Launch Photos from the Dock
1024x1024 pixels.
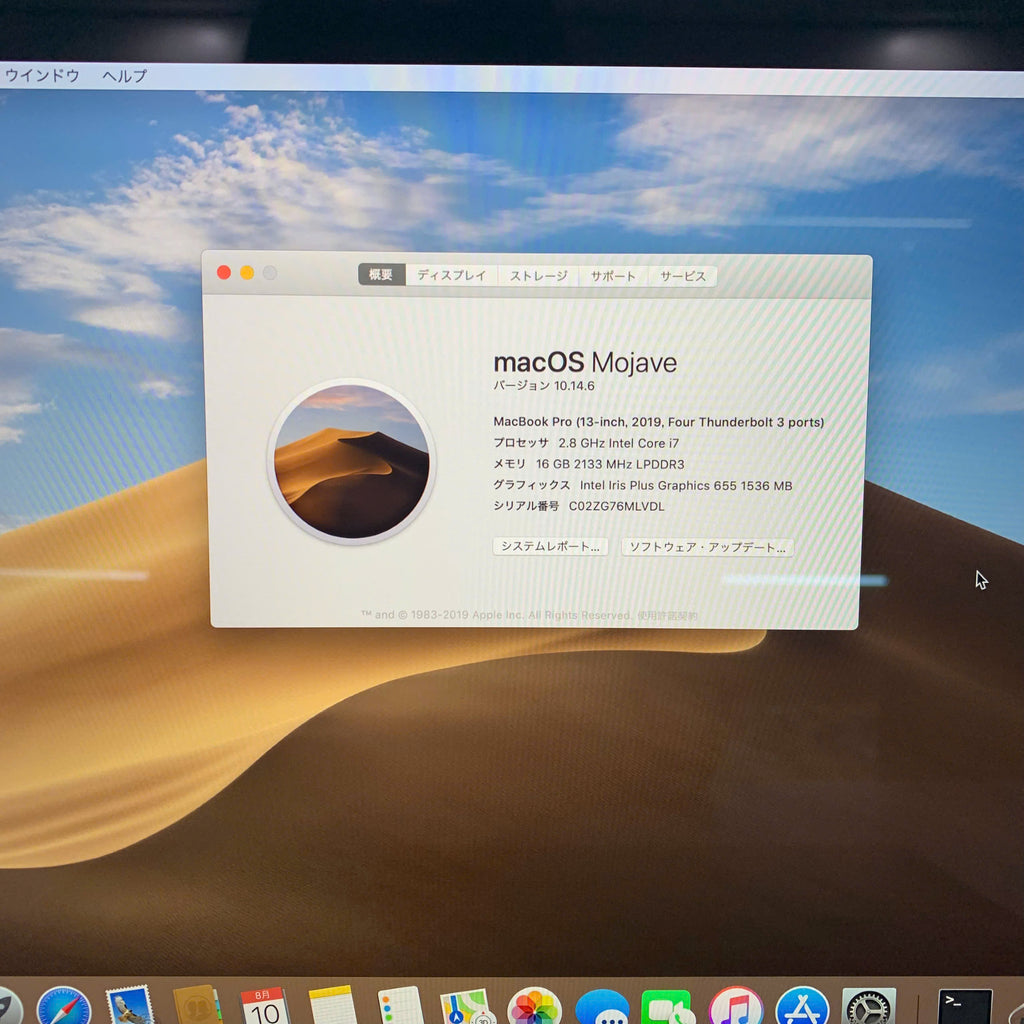click(534, 1006)
